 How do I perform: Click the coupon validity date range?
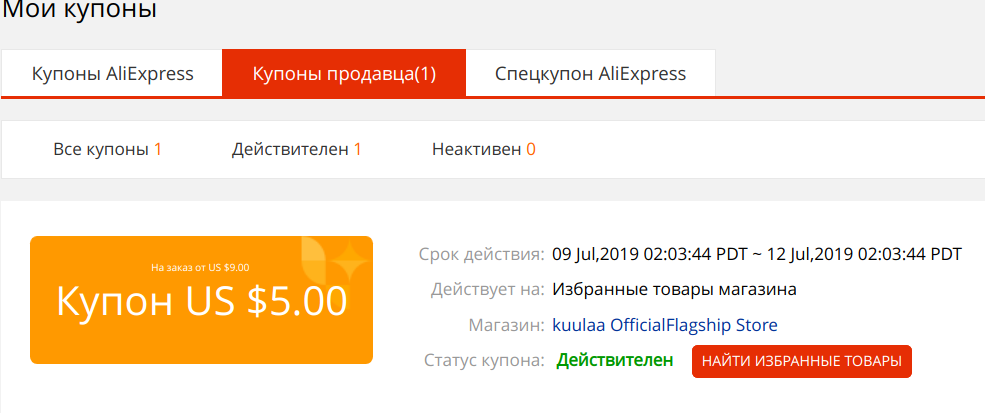pos(757,255)
